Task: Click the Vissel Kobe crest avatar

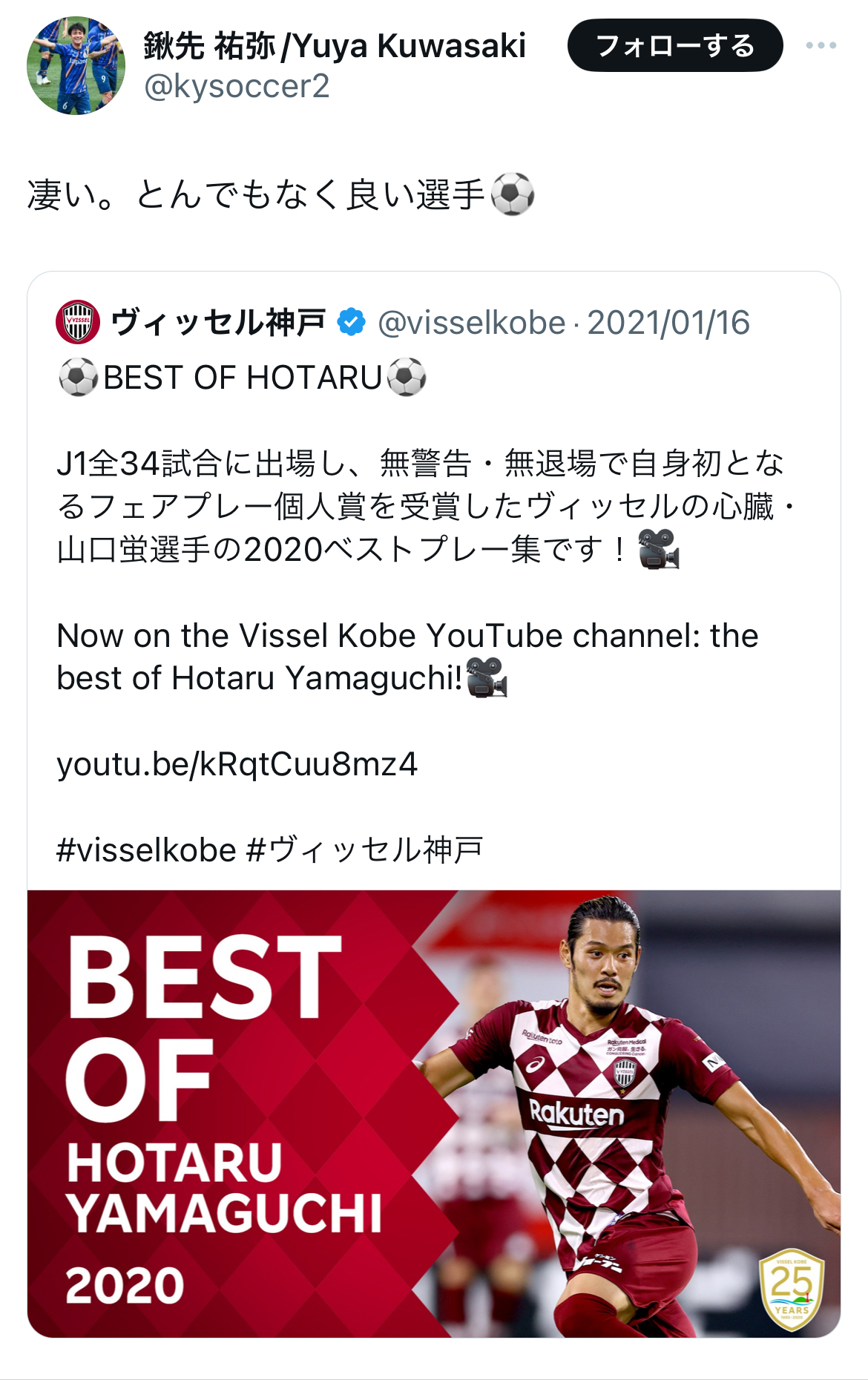Action: point(78,322)
